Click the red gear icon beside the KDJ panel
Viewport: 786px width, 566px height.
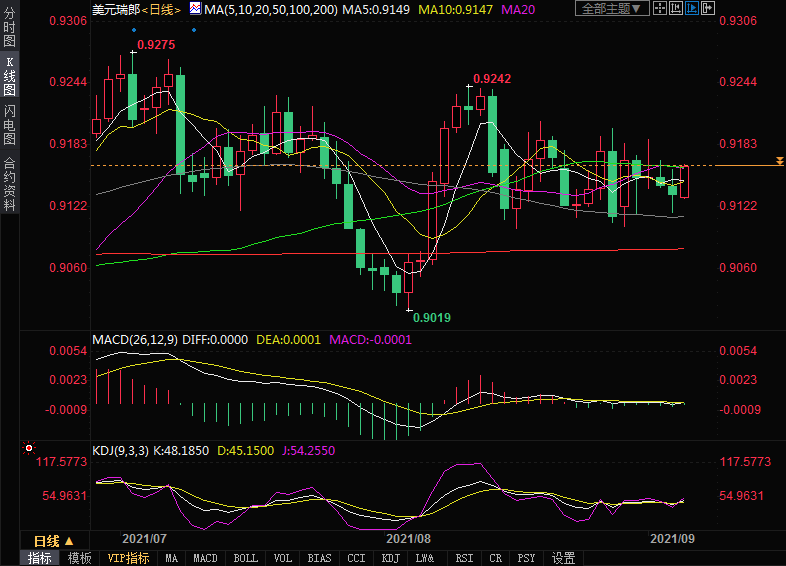click(28, 450)
